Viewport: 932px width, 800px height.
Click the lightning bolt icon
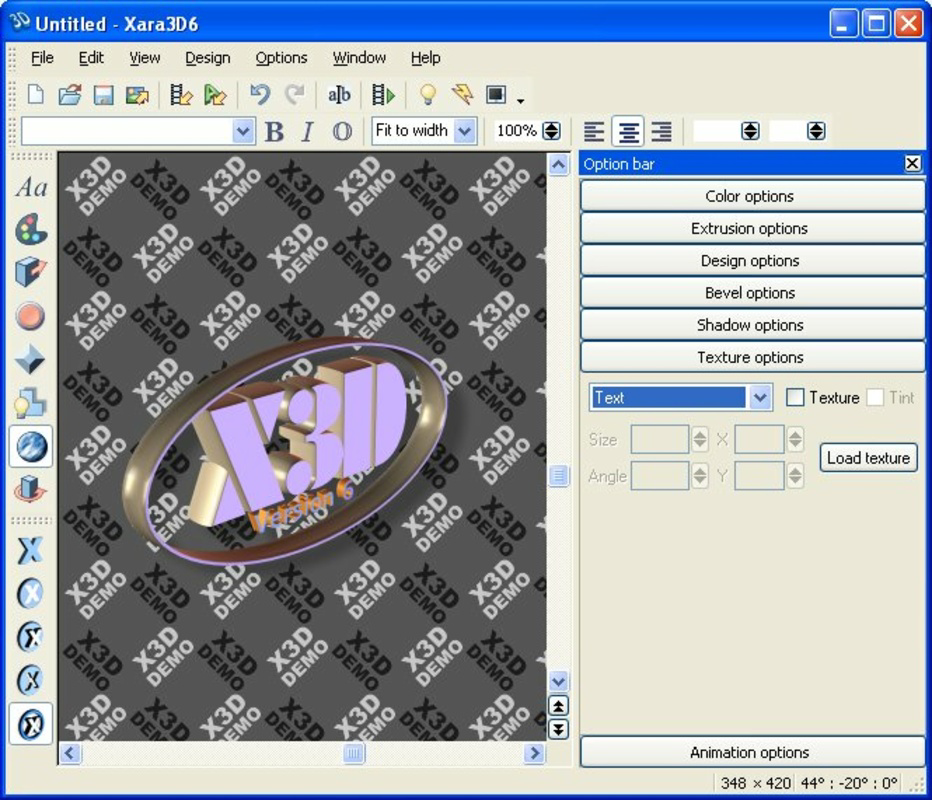[462, 95]
